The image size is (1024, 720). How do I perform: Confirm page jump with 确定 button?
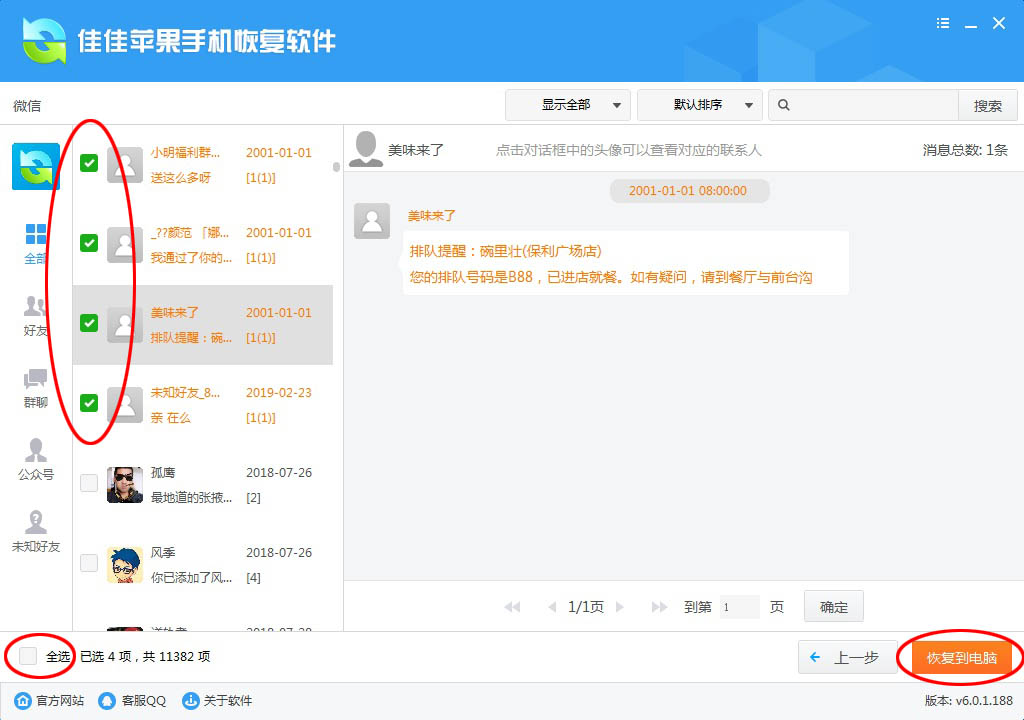click(x=834, y=607)
